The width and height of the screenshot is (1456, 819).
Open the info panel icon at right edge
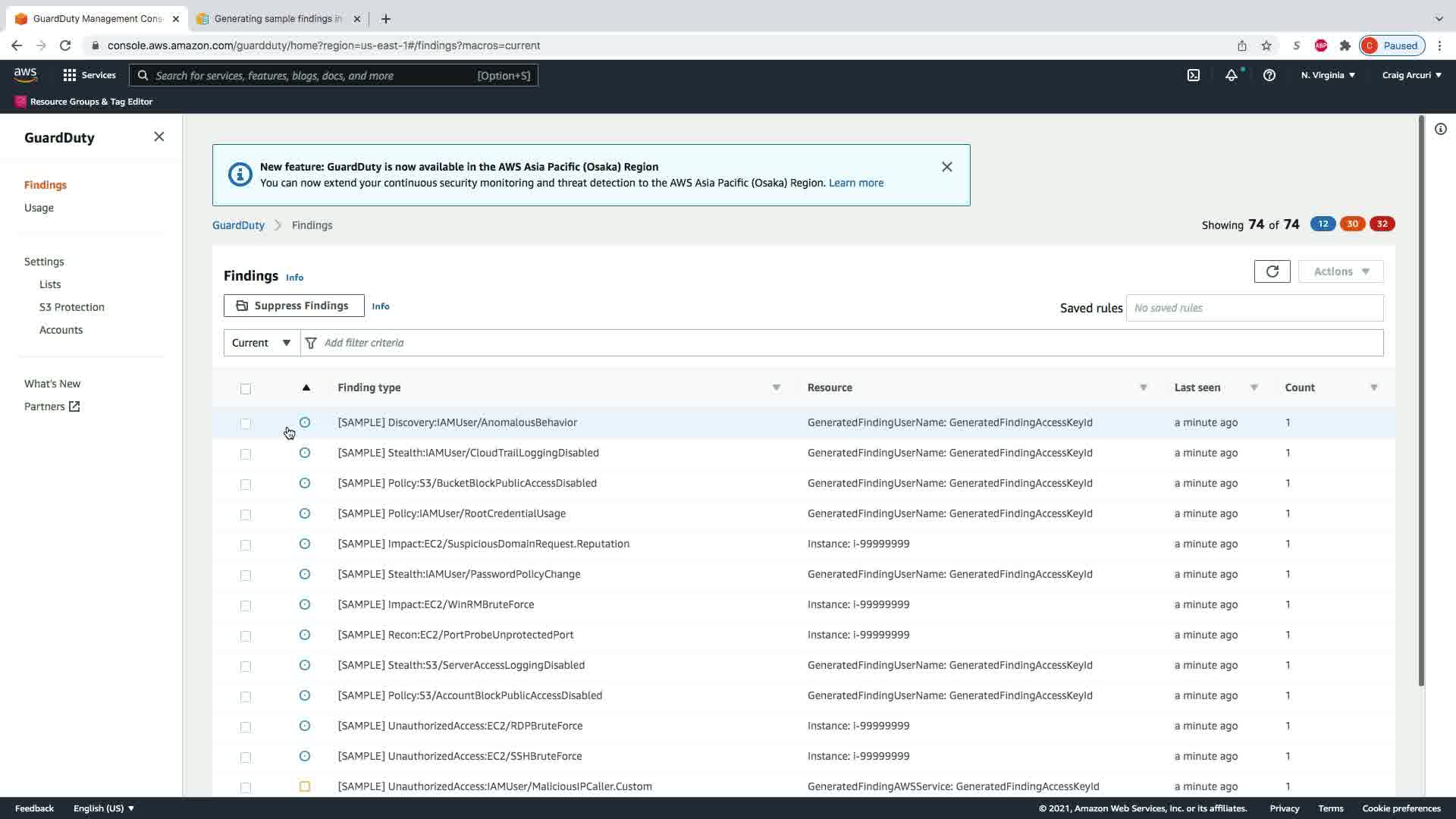(x=1440, y=129)
